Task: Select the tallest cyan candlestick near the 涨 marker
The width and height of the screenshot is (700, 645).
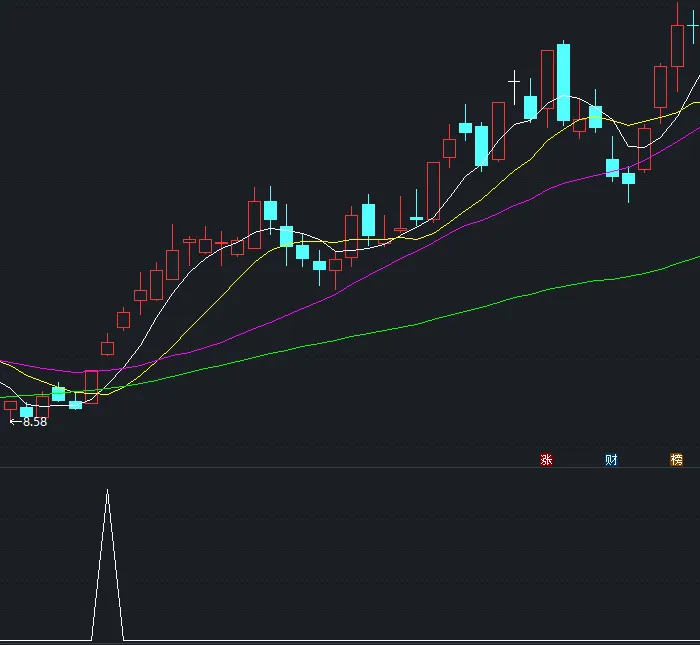Action: [563, 82]
